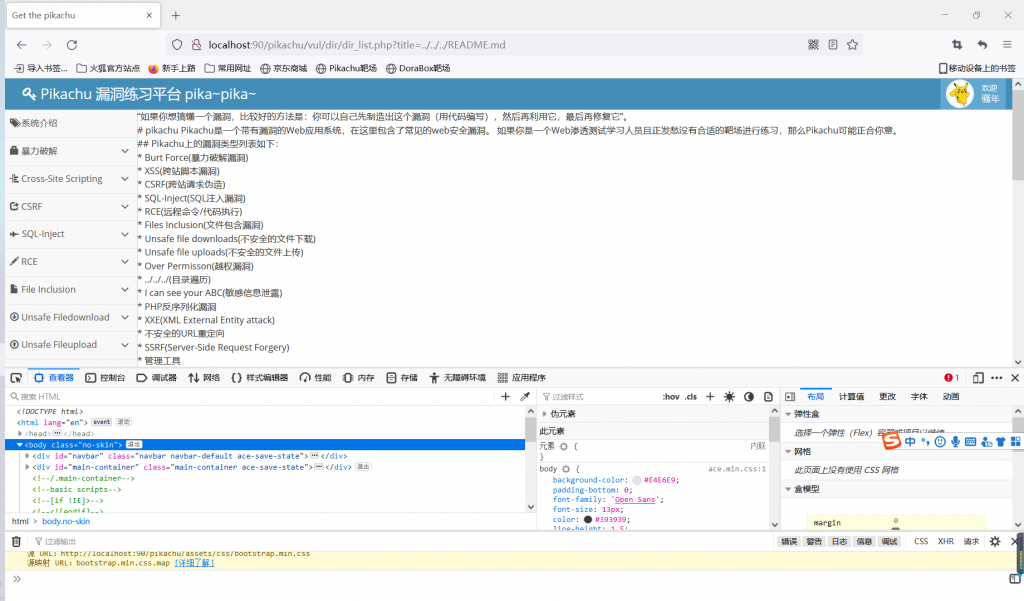Clear console output with trash icon
This screenshot has height=601, width=1024.
tap(16, 542)
